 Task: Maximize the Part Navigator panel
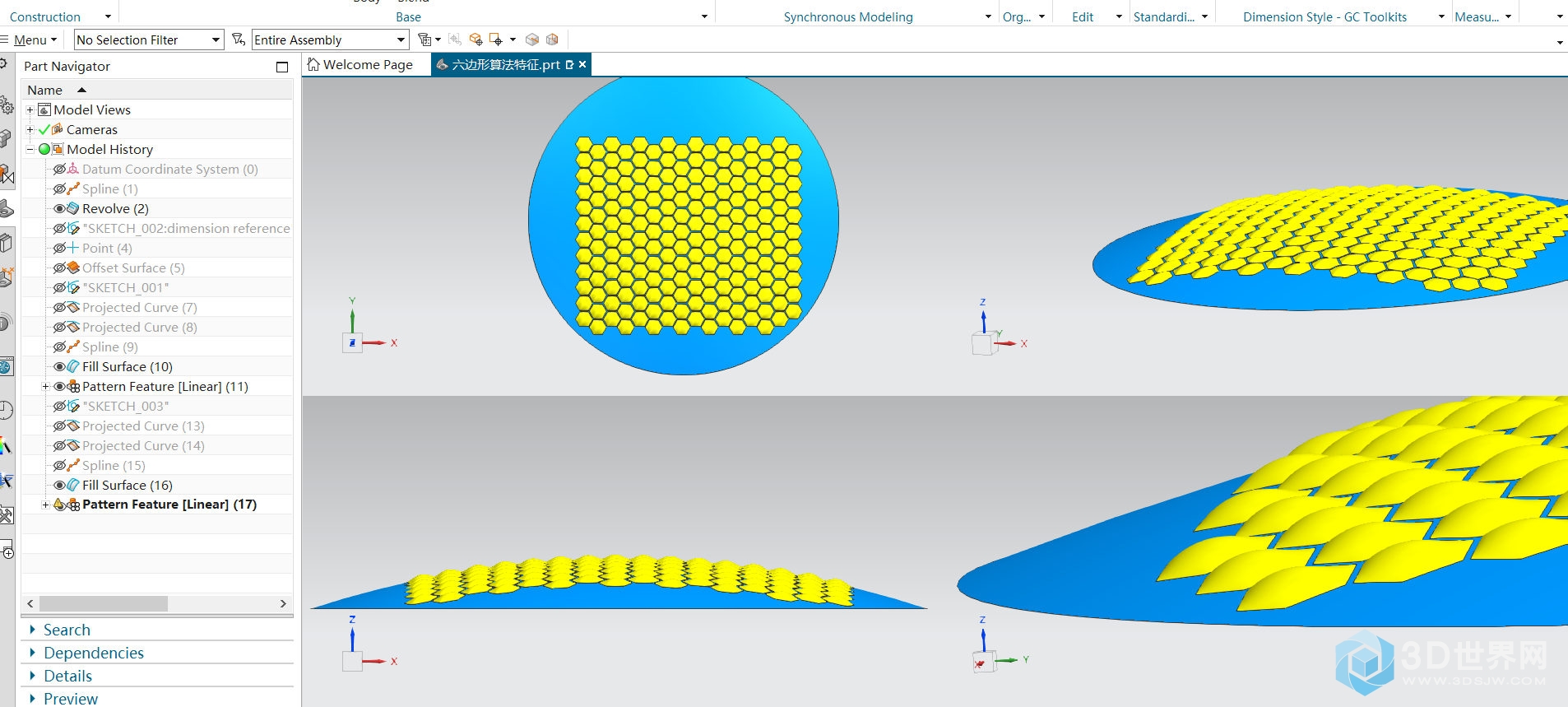282,67
